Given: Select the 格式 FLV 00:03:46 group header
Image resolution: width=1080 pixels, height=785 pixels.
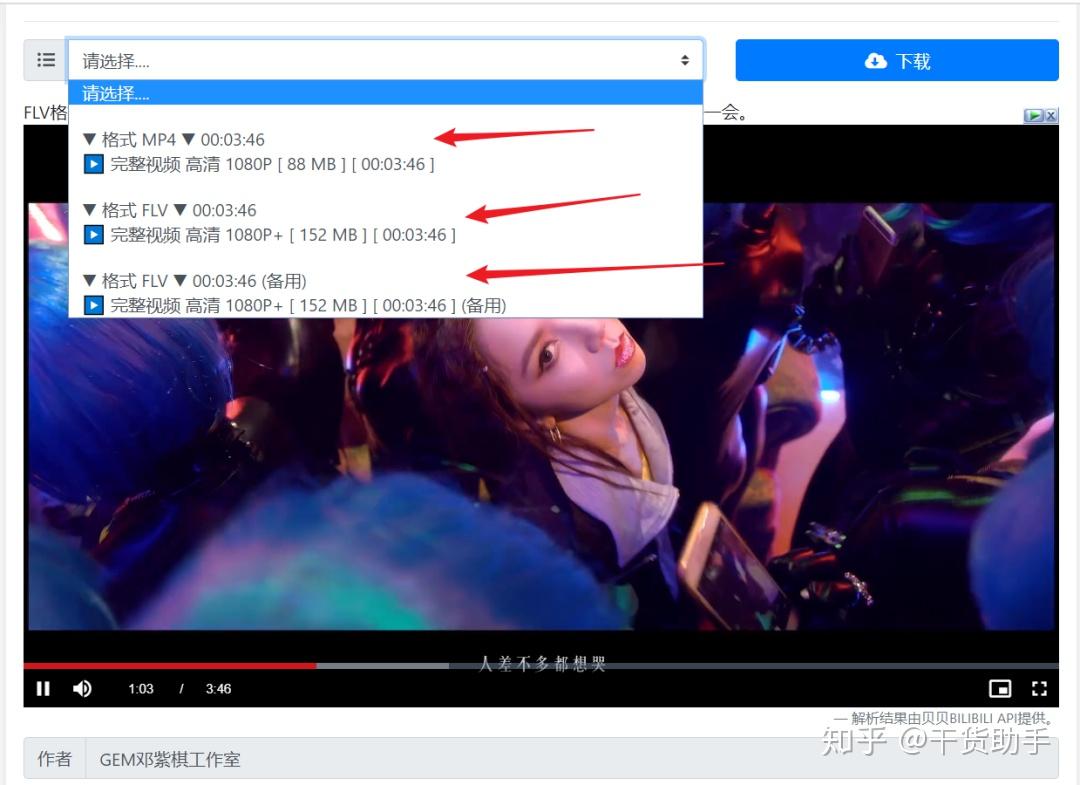Looking at the screenshot, I should (169, 210).
